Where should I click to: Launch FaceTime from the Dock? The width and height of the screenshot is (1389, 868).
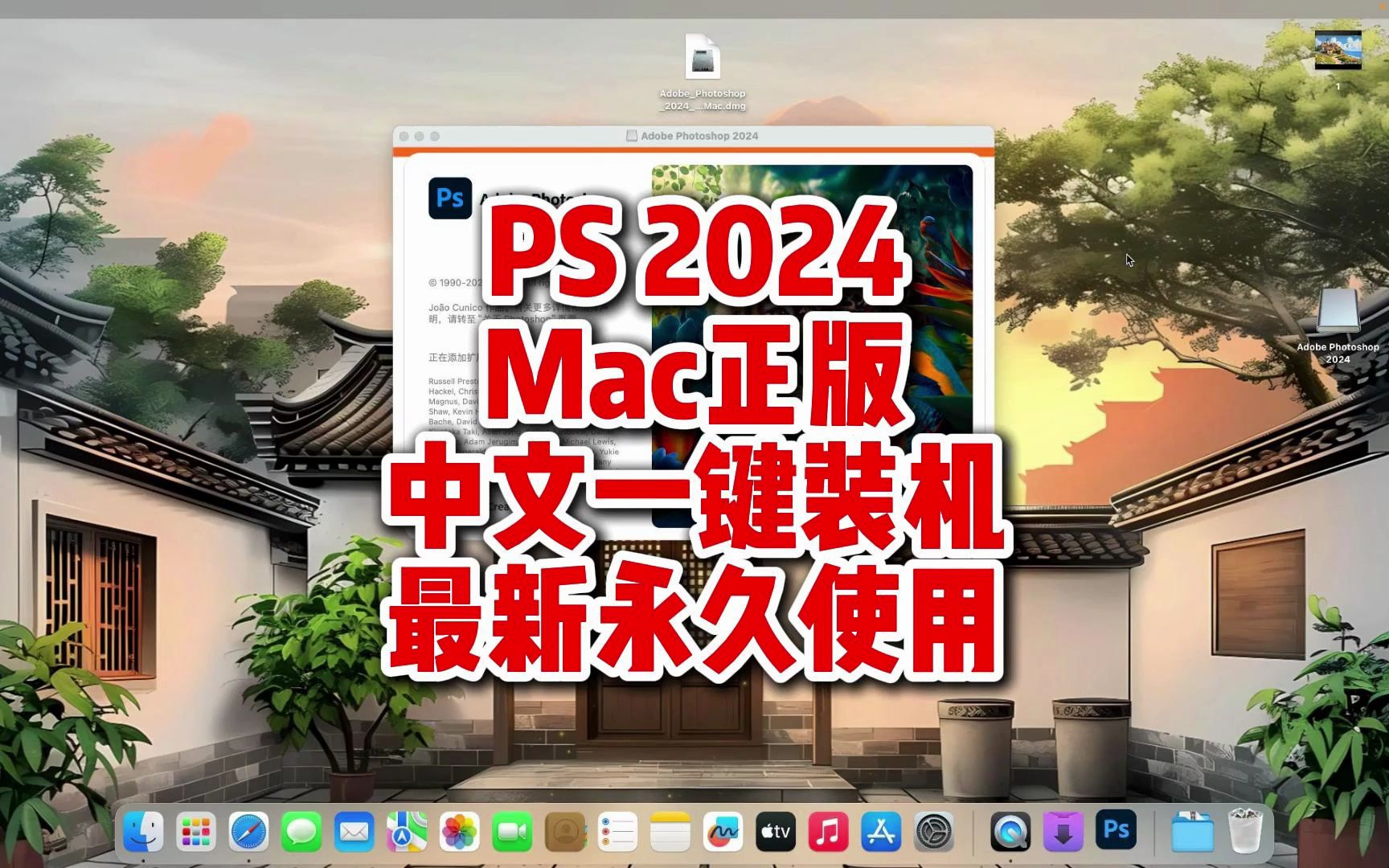[x=512, y=832]
